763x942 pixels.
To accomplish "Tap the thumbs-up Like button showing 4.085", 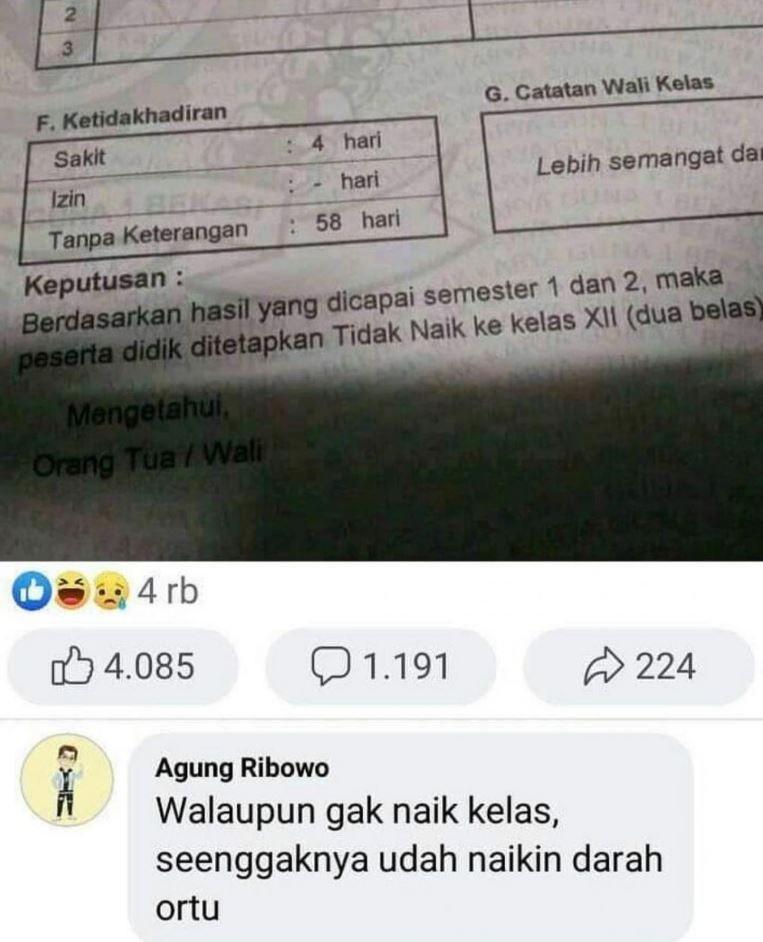I will (x=123, y=667).
